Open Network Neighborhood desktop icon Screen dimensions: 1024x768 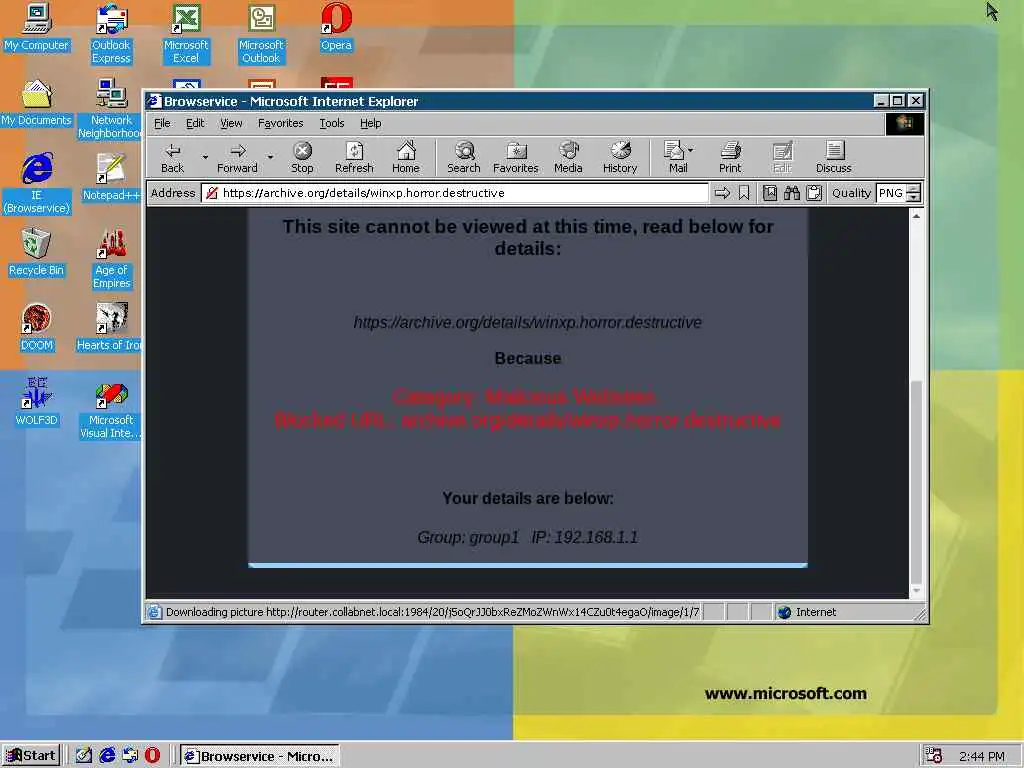(110, 109)
